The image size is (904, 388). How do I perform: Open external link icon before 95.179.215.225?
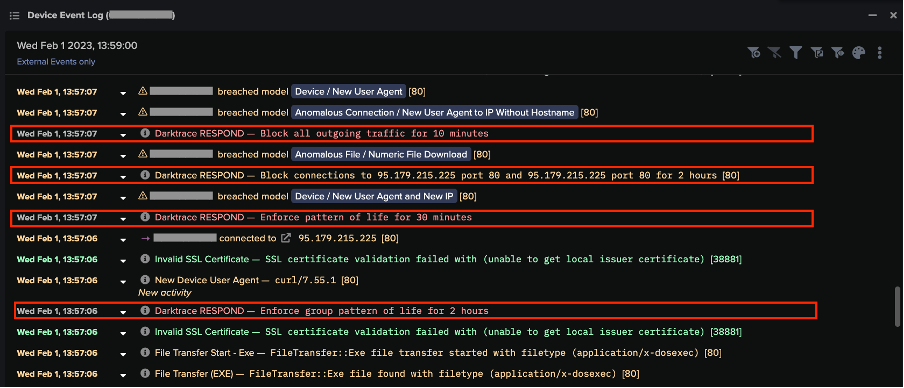pos(286,238)
